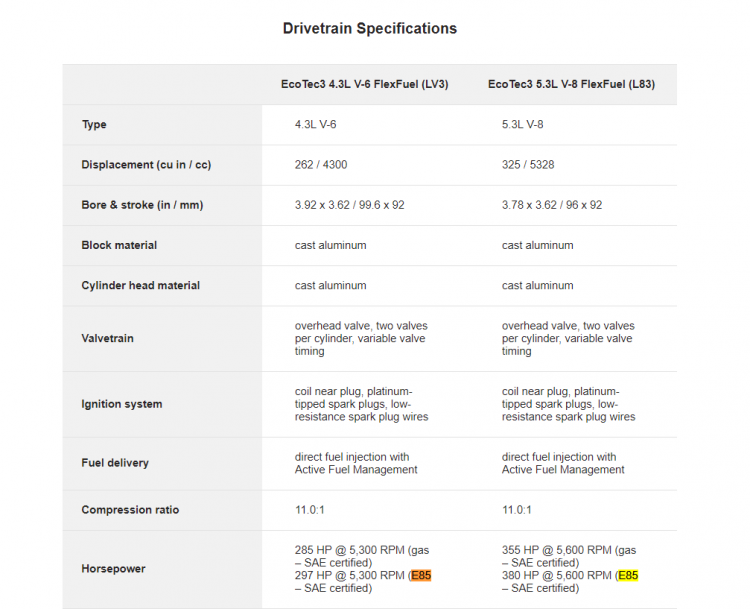Click the yellow-highlighted E85 text
Screen dimensions: 750x609
pos(628,576)
